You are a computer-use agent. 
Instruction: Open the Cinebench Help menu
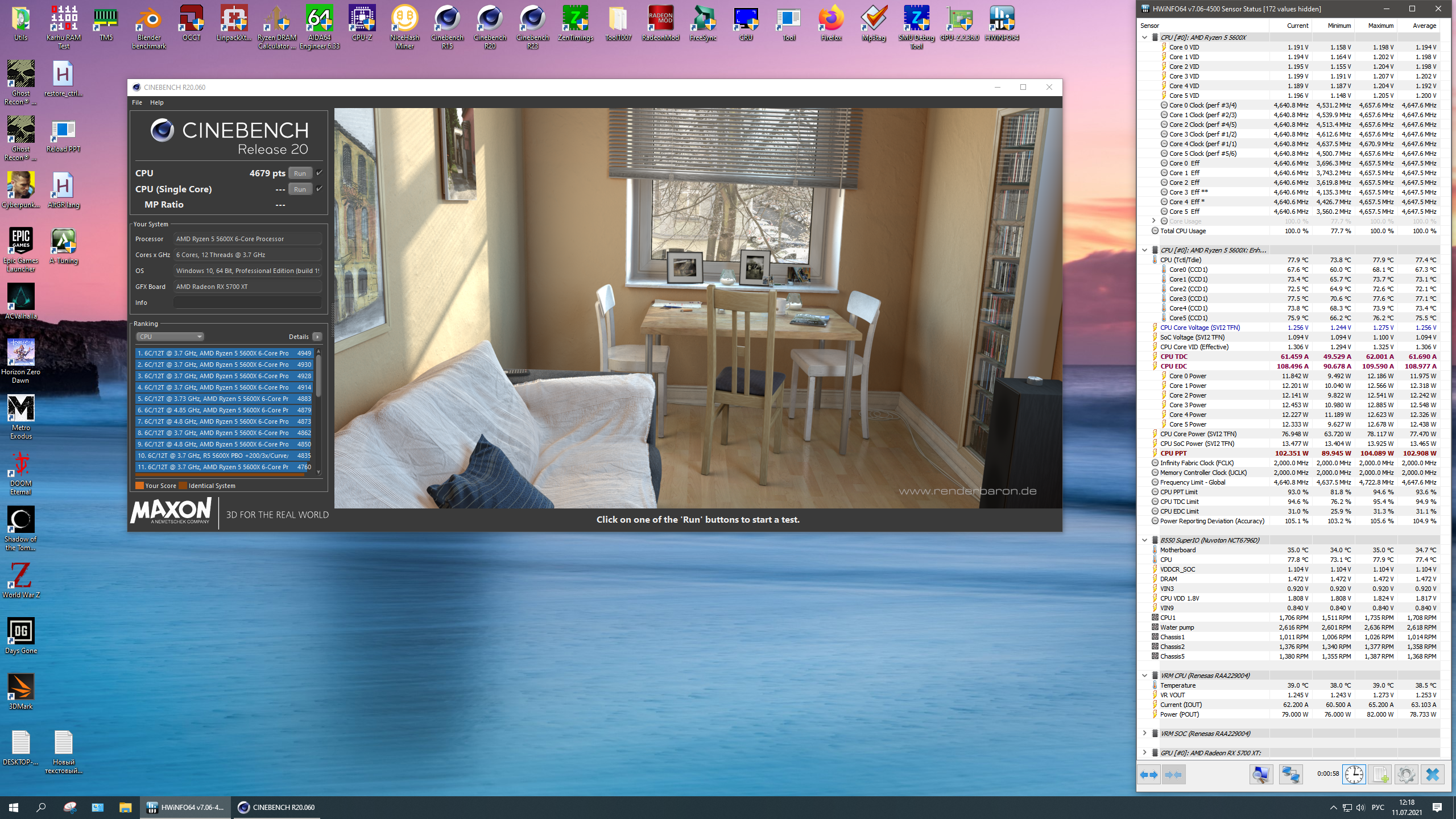(156, 102)
